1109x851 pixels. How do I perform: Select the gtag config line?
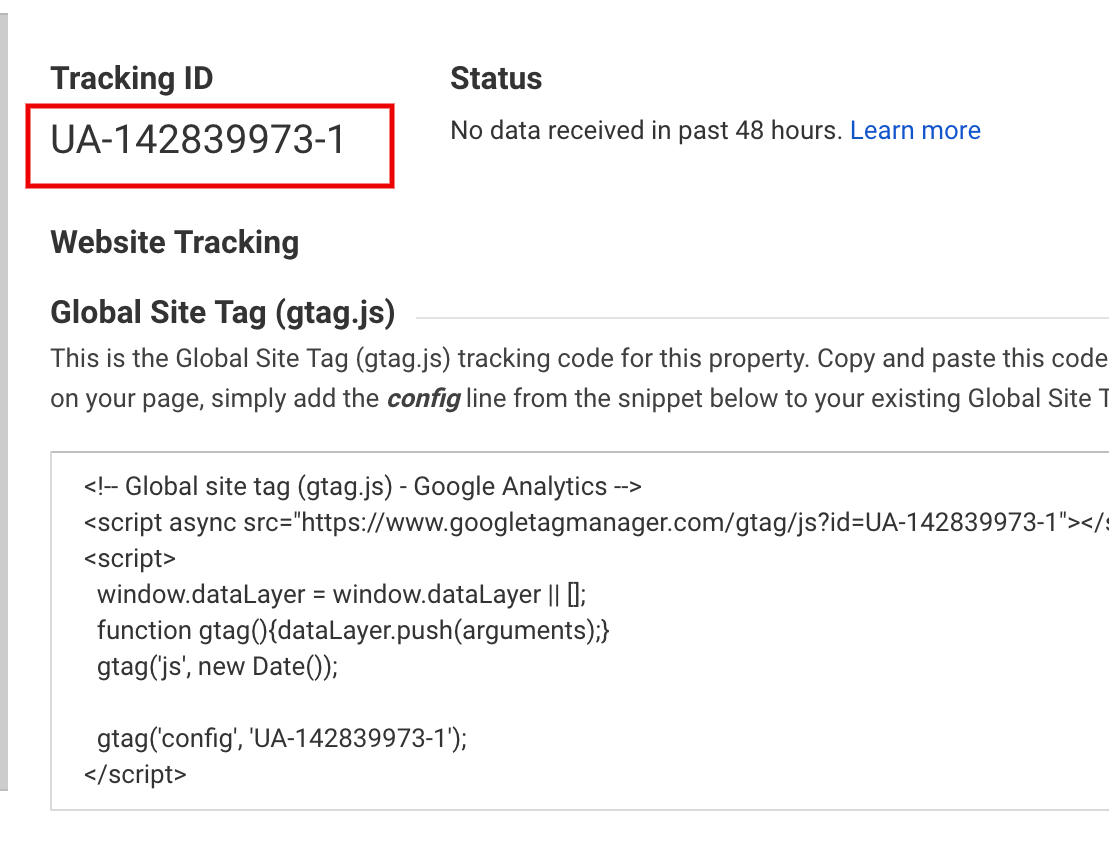pos(280,738)
